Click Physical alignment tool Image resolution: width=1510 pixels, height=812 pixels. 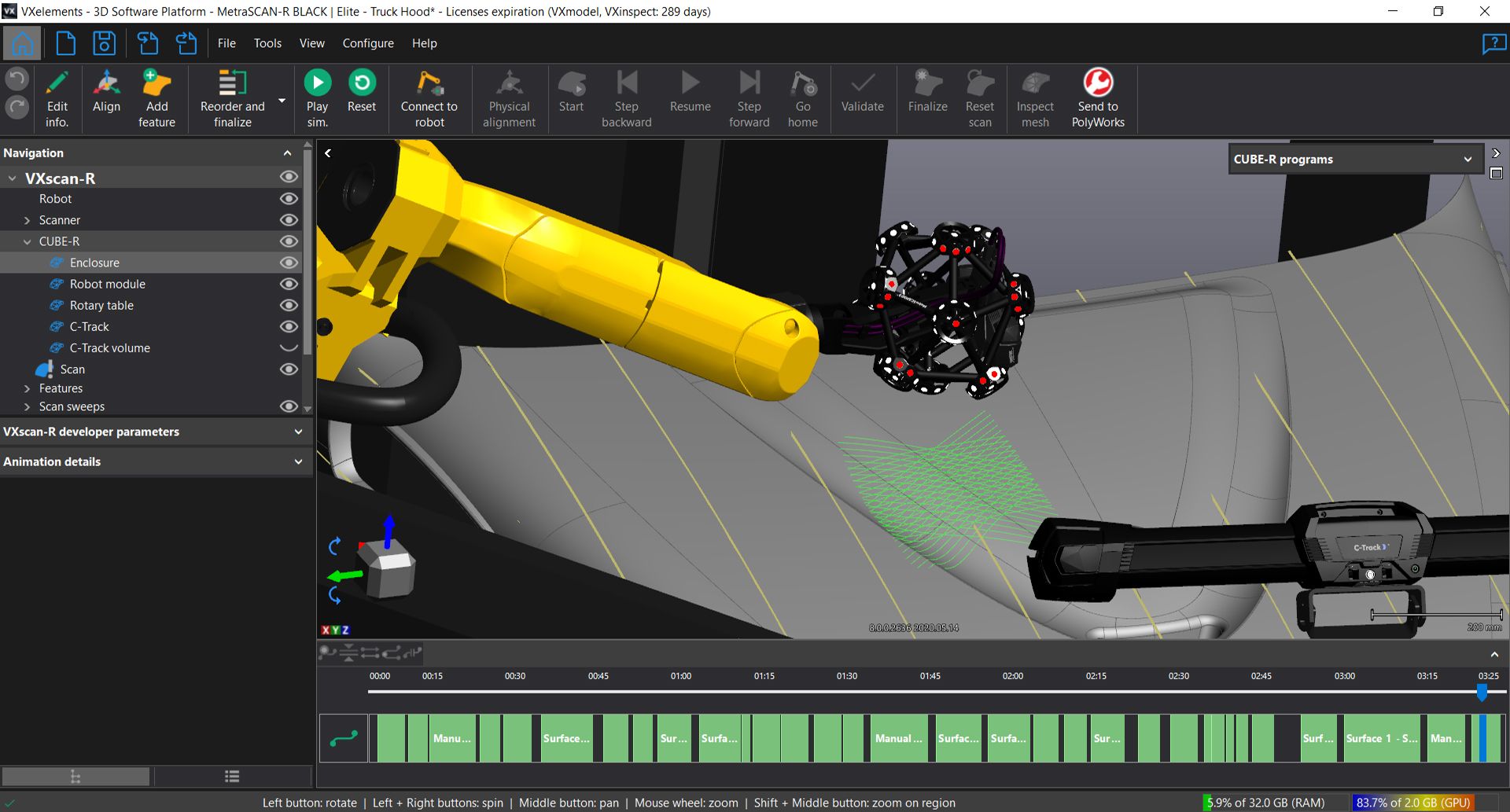coord(509,98)
